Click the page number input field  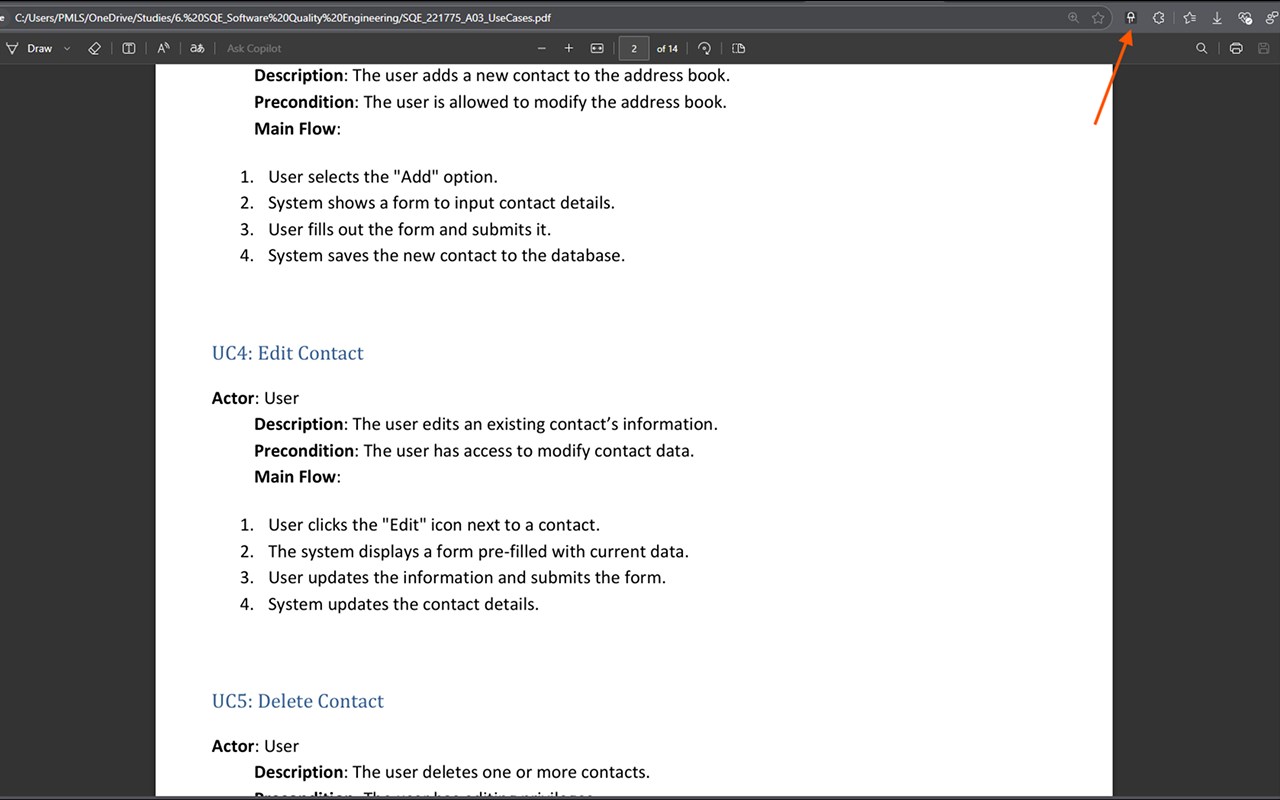coord(634,48)
